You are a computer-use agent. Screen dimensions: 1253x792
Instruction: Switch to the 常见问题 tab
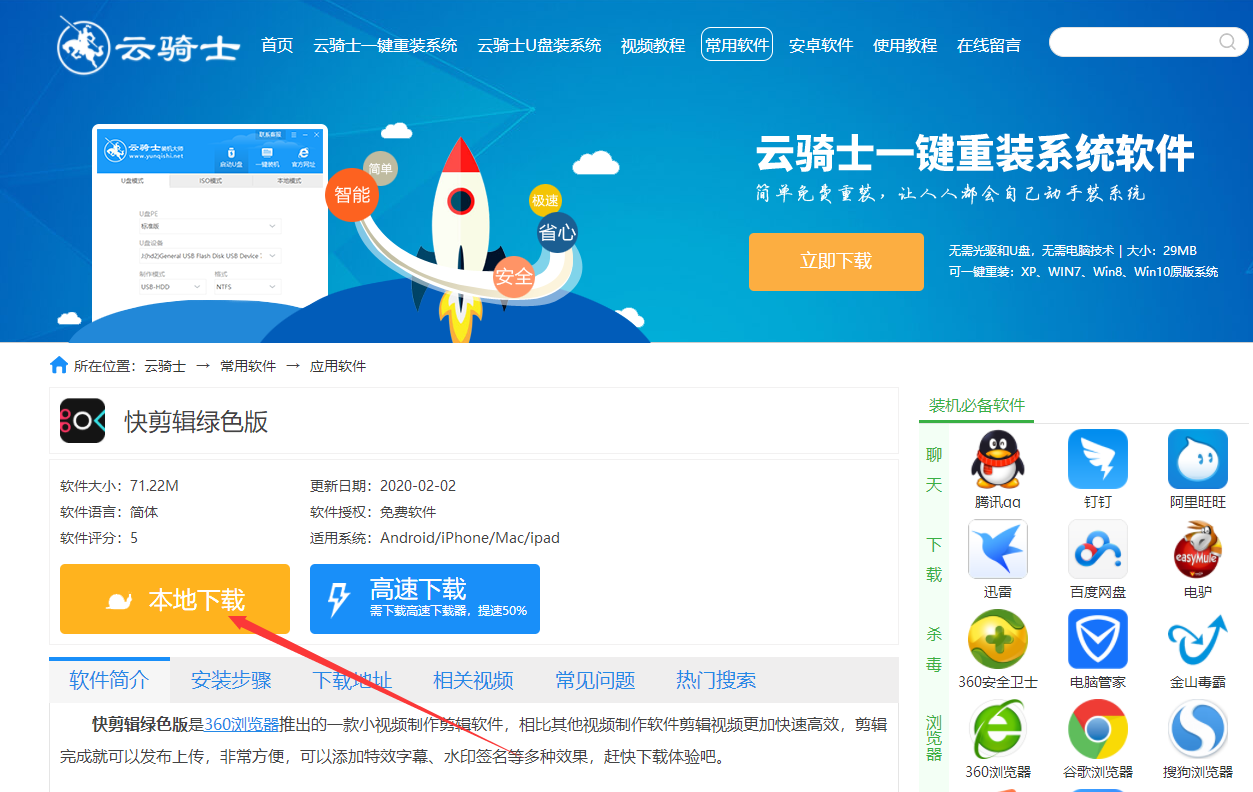(x=595, y=680)
